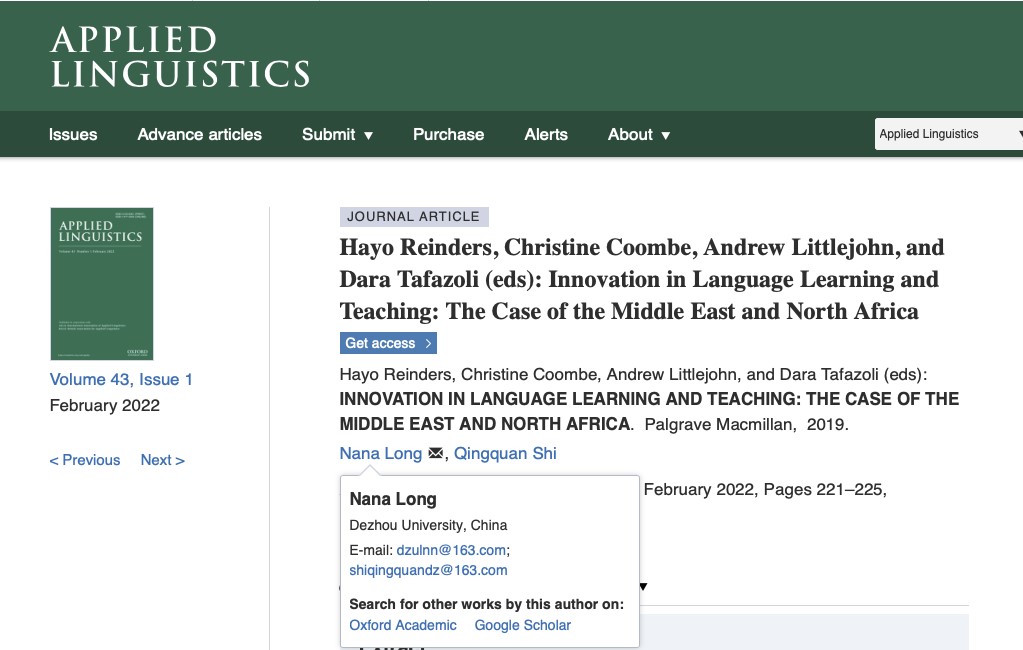
Task: Expand the Submit dropdown menu
Action: tap(337, 135)
